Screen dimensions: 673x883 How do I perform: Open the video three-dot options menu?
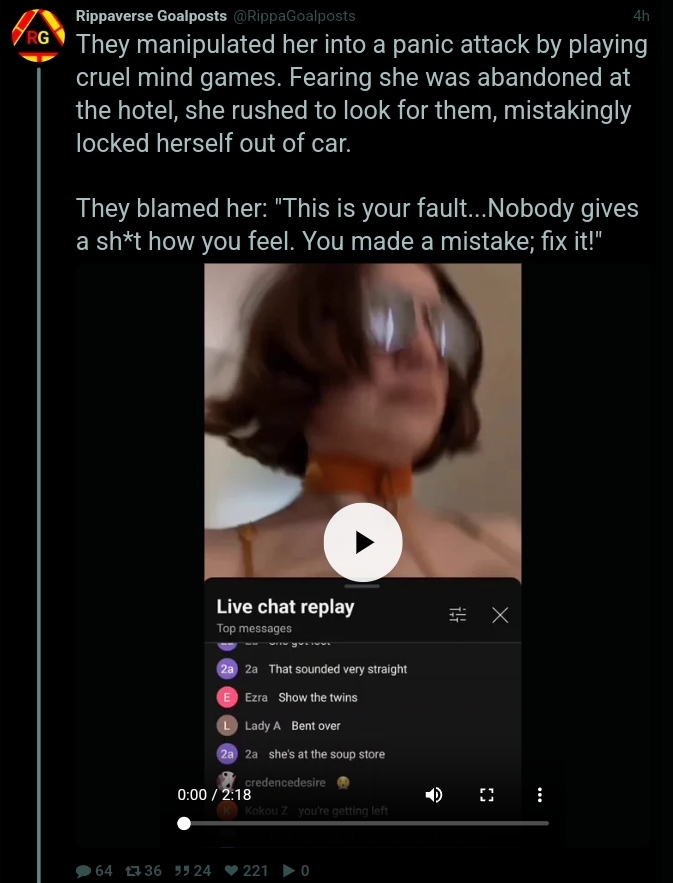tap(540, 795)
